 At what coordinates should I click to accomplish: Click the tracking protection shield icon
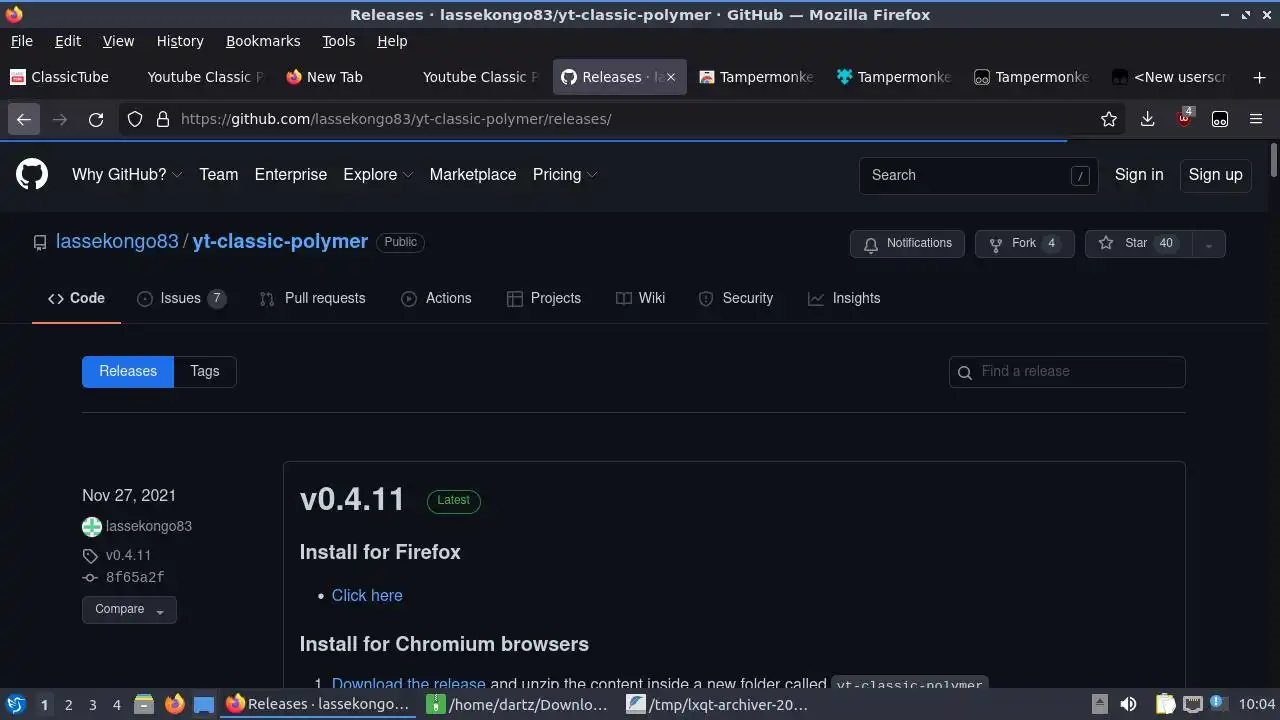click(135, 119)
